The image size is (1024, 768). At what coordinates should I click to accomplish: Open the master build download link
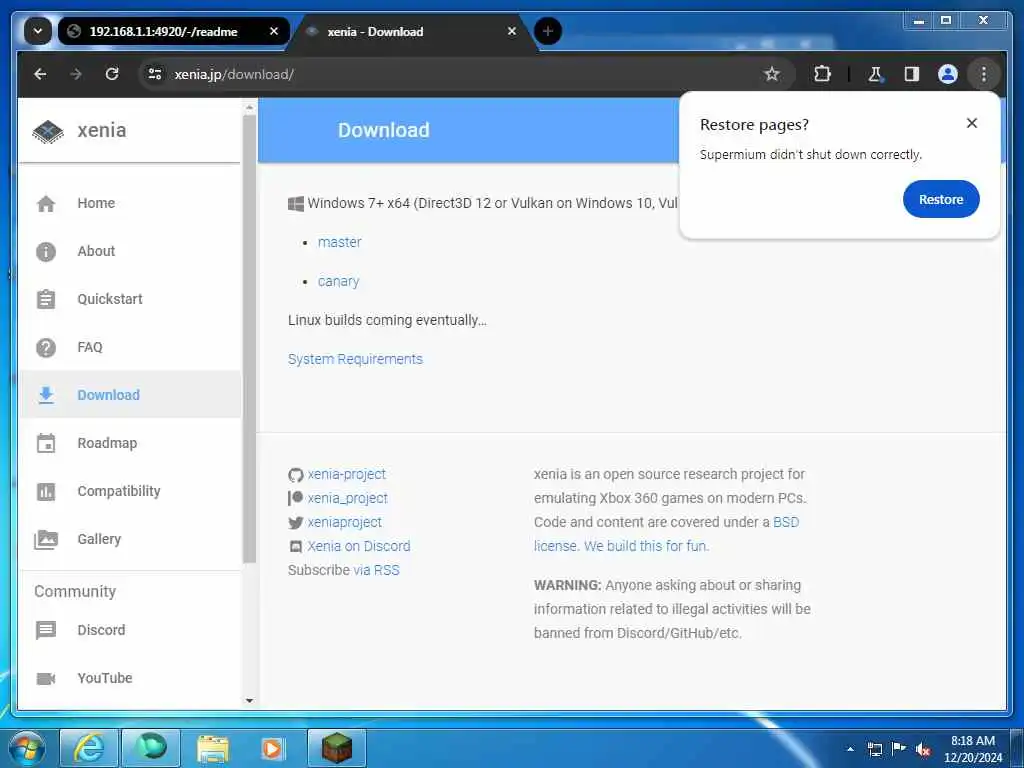[340, 242]
